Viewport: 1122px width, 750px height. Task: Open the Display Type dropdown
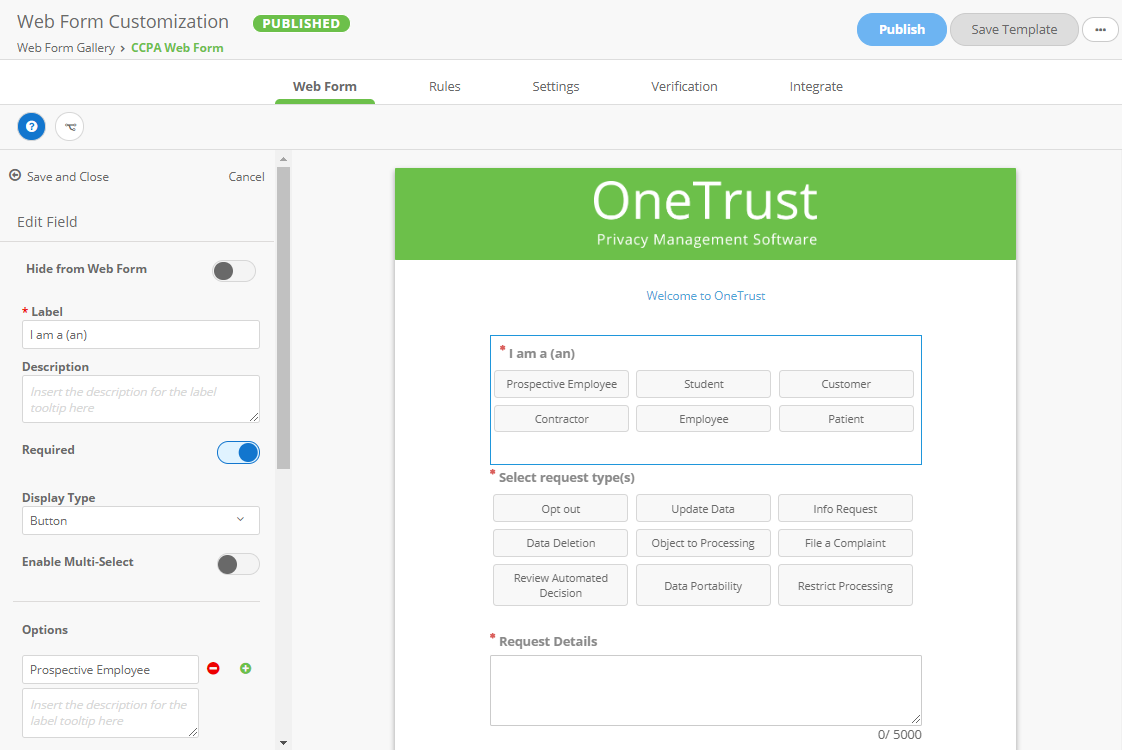coord(140,520)
